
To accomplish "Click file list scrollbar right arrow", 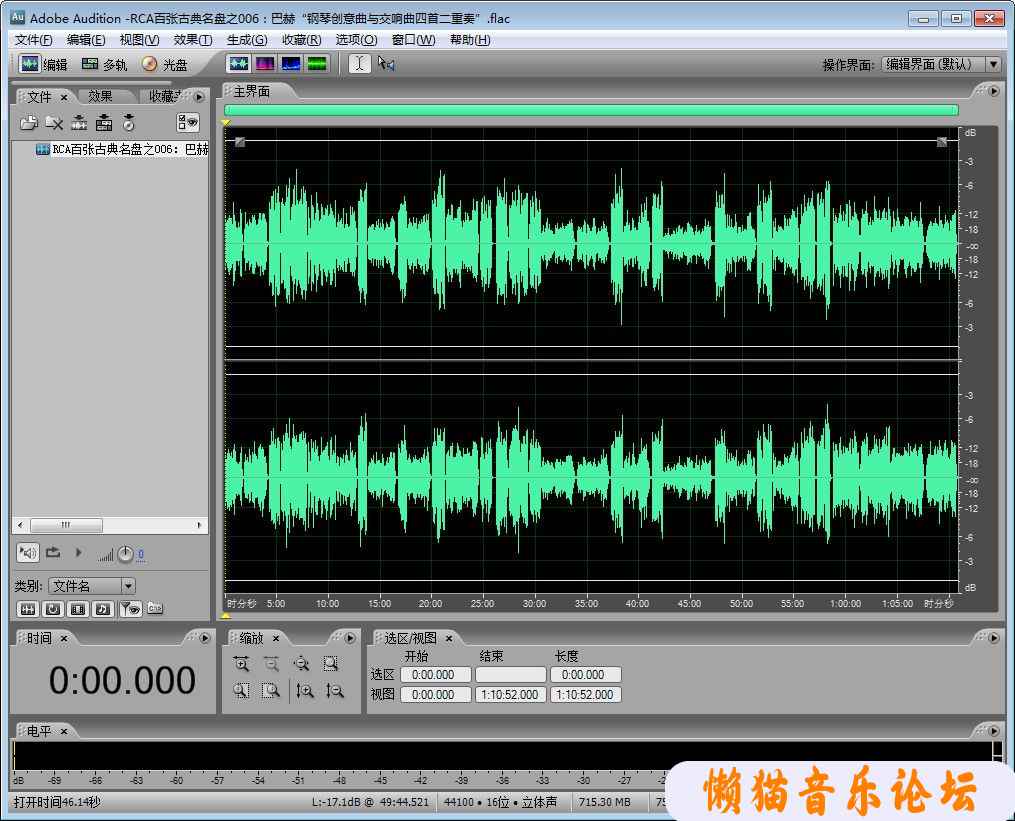I will coord(199,525).
